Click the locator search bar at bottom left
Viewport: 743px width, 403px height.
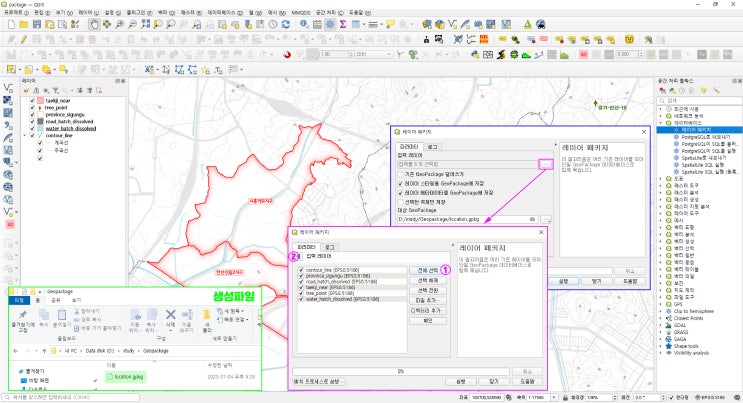click(71, 397)
